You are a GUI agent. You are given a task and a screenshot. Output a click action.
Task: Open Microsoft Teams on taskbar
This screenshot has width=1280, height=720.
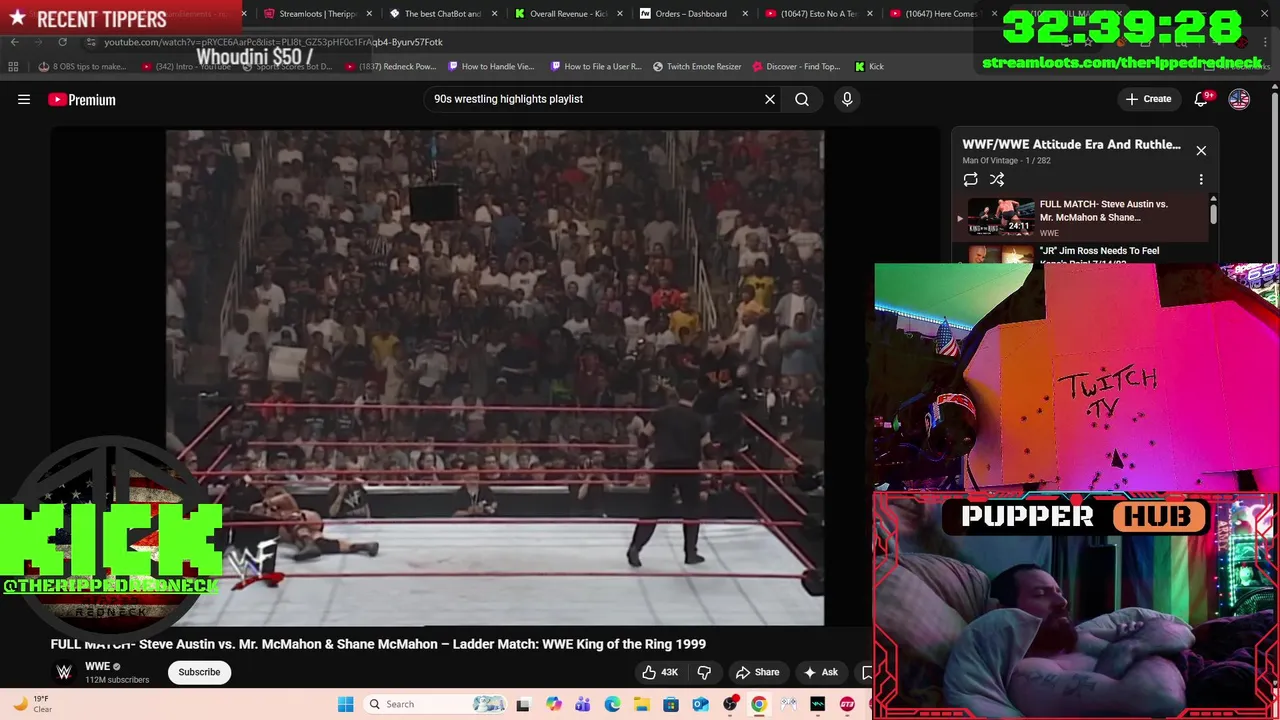(x=583, y=704)
